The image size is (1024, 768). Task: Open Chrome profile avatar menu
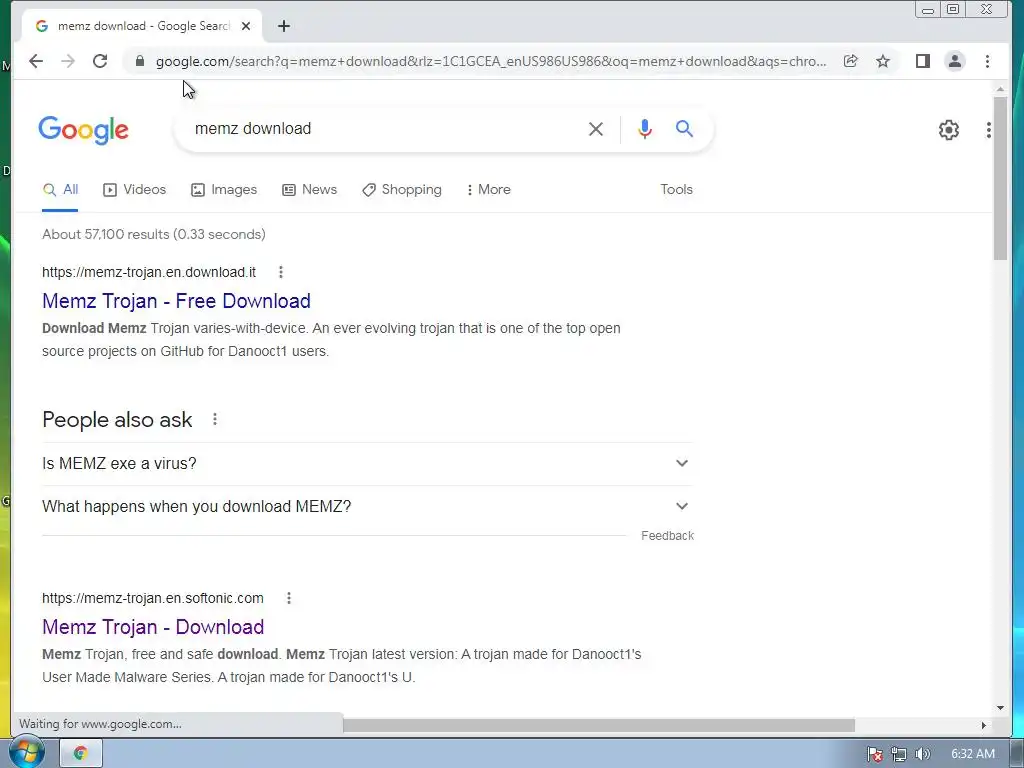tap(955, 61)
